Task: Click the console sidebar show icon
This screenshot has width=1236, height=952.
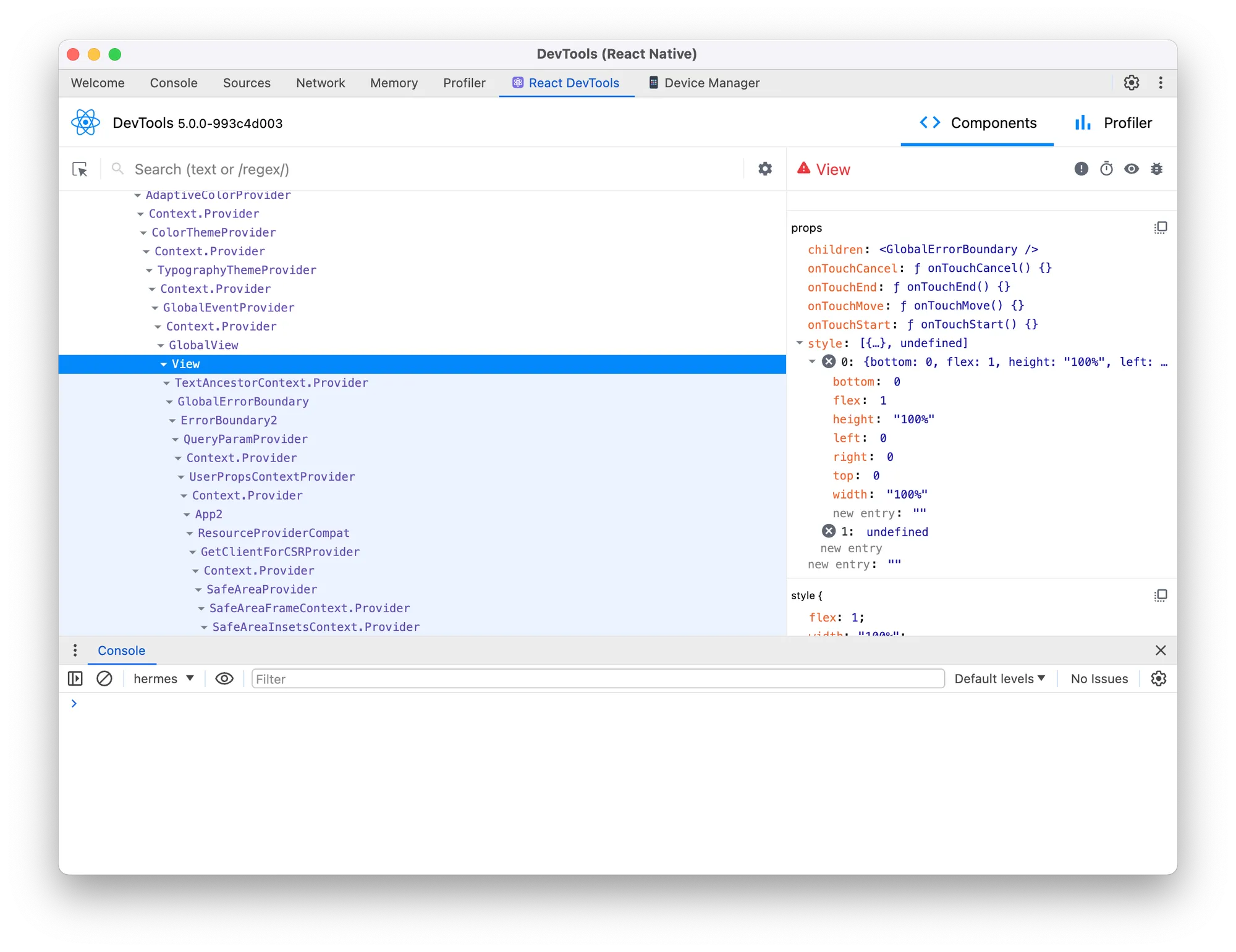Action: point(75,678)
